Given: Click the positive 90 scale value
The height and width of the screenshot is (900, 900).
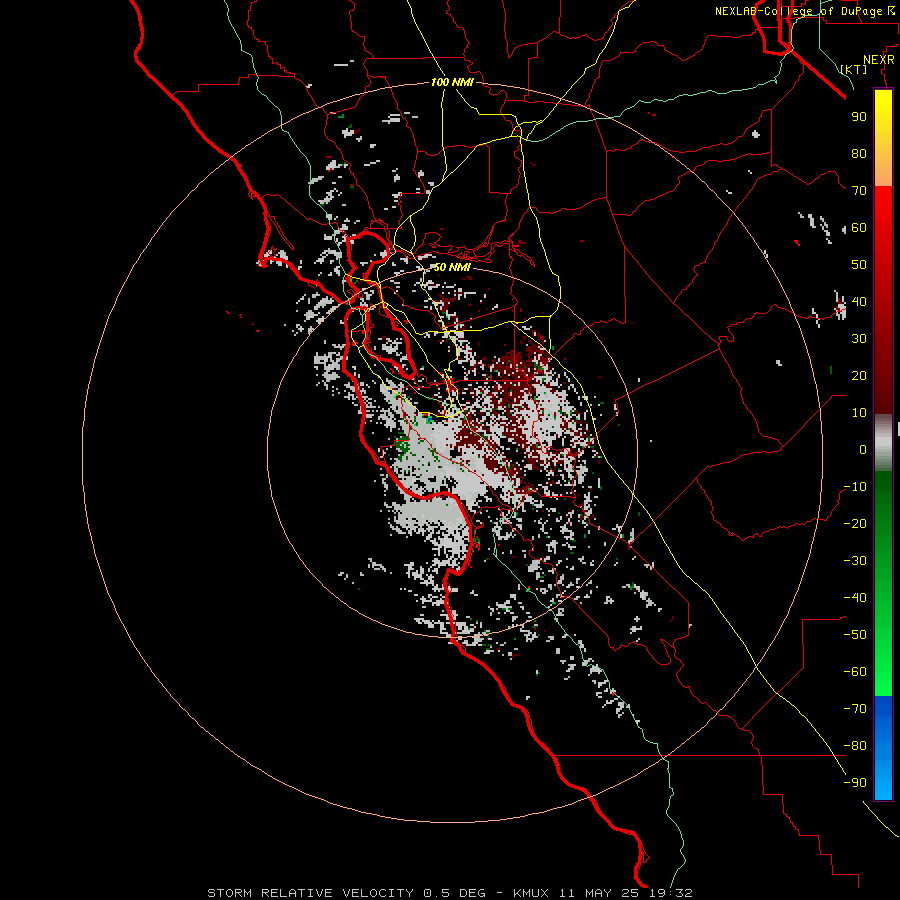Looking at the screenshot, I should click(x=859, y=117).
